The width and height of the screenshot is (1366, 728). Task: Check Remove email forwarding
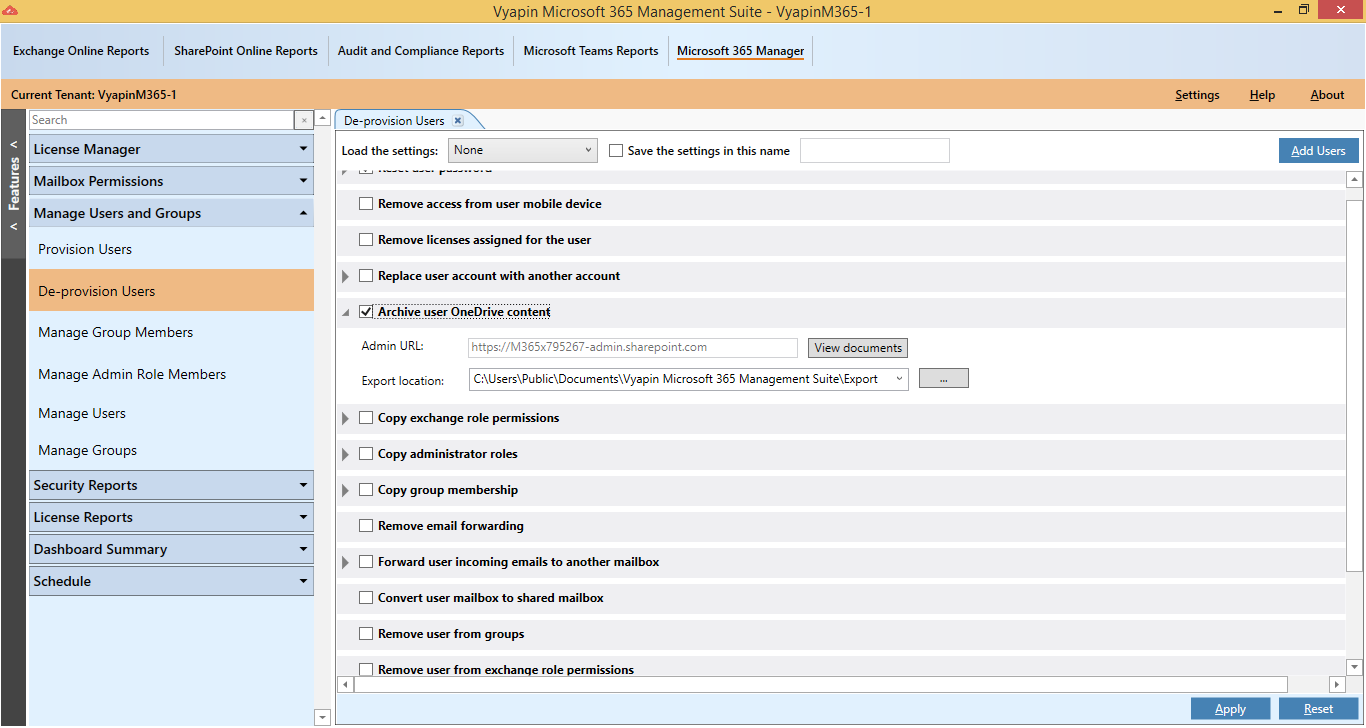point(366,526)
